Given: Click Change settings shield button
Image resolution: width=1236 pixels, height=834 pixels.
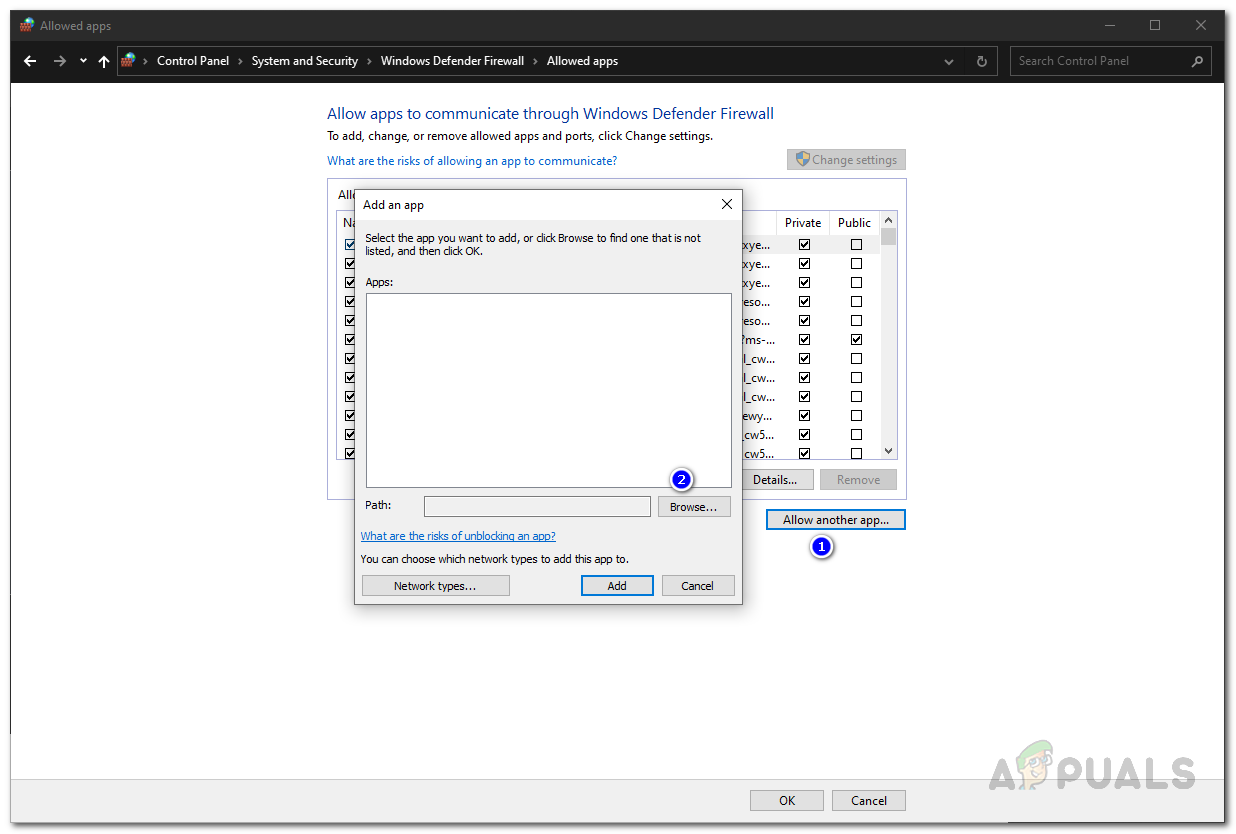Looking at the screenshot, I should point(846,160).
